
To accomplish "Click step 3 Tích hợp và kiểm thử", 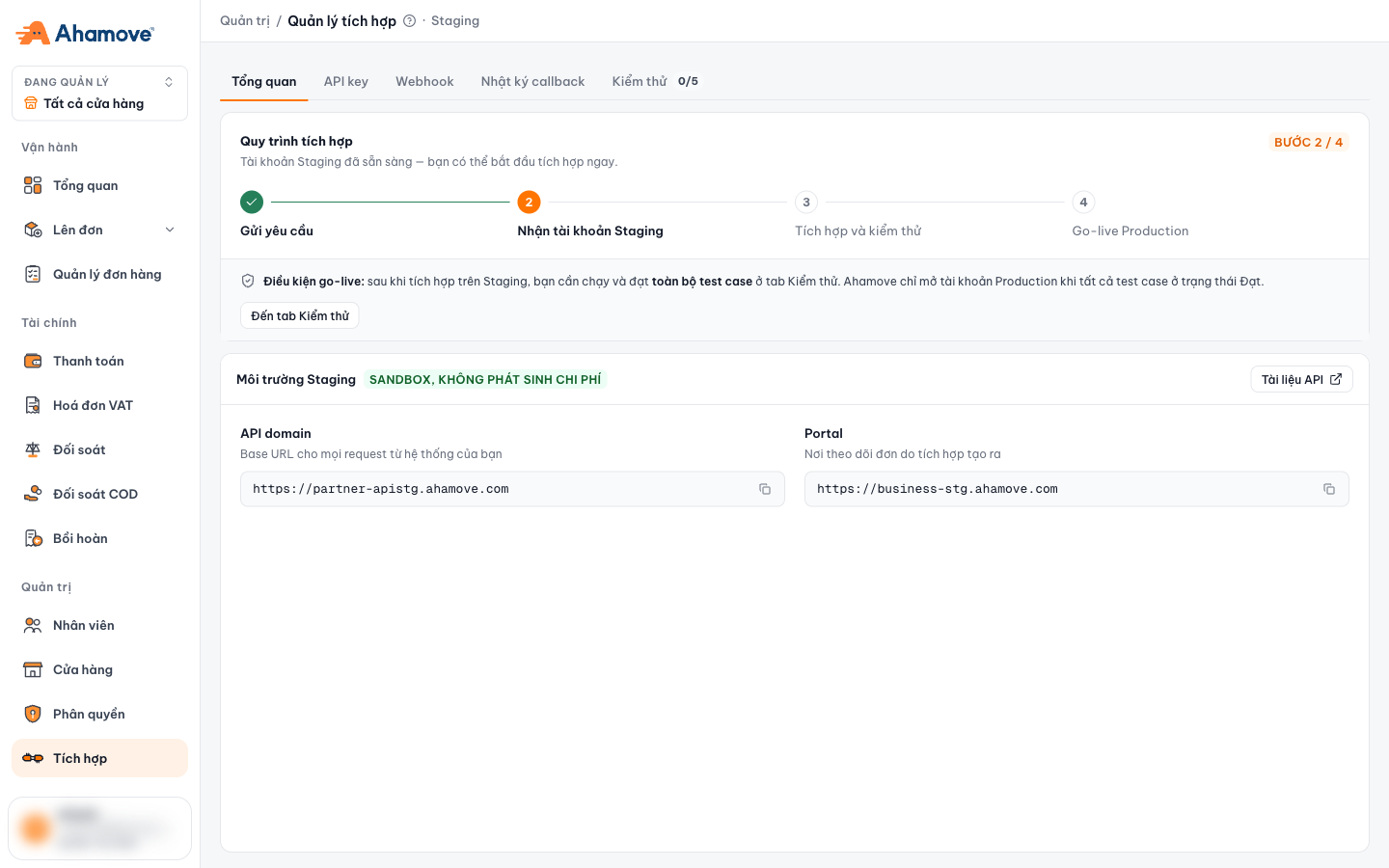I will pos(806,202).
